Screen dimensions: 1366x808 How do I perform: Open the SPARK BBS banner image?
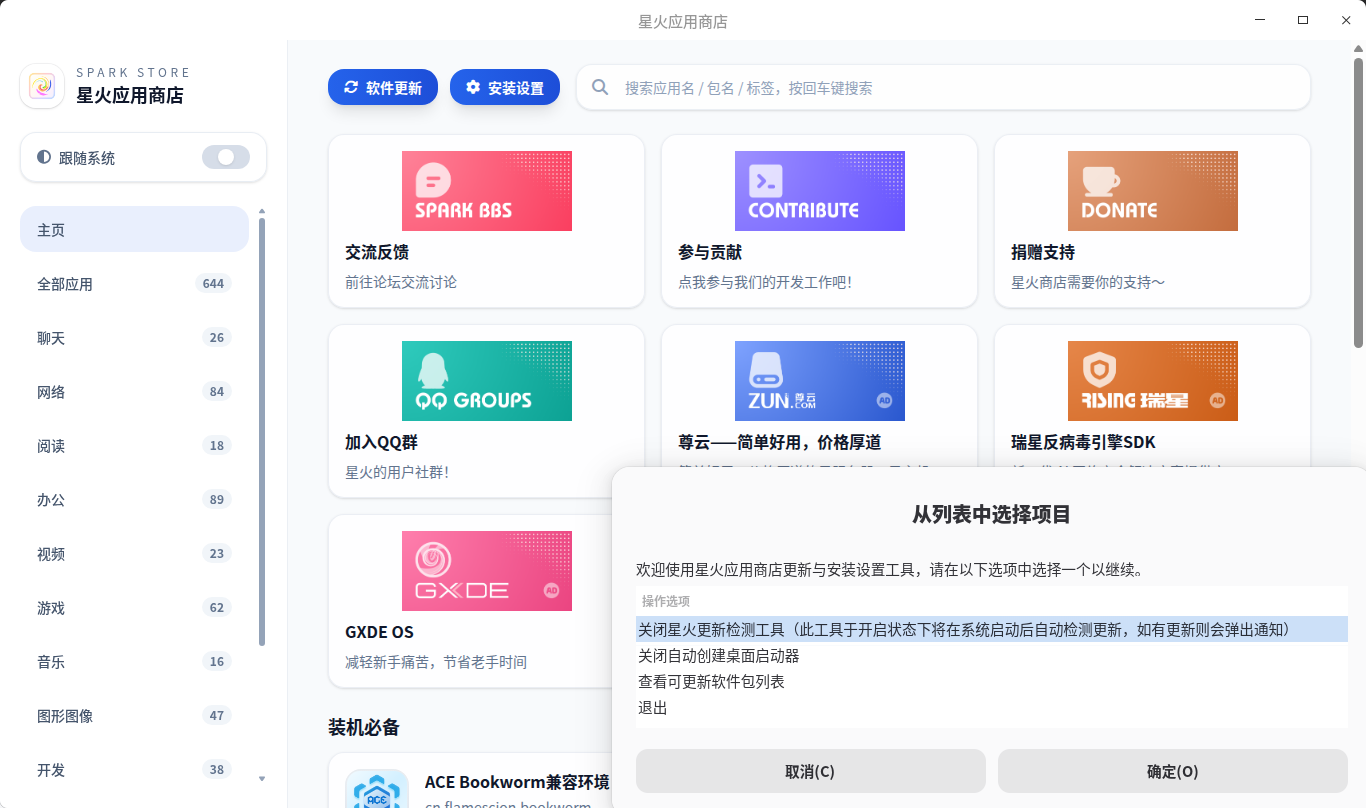(487, 191)
